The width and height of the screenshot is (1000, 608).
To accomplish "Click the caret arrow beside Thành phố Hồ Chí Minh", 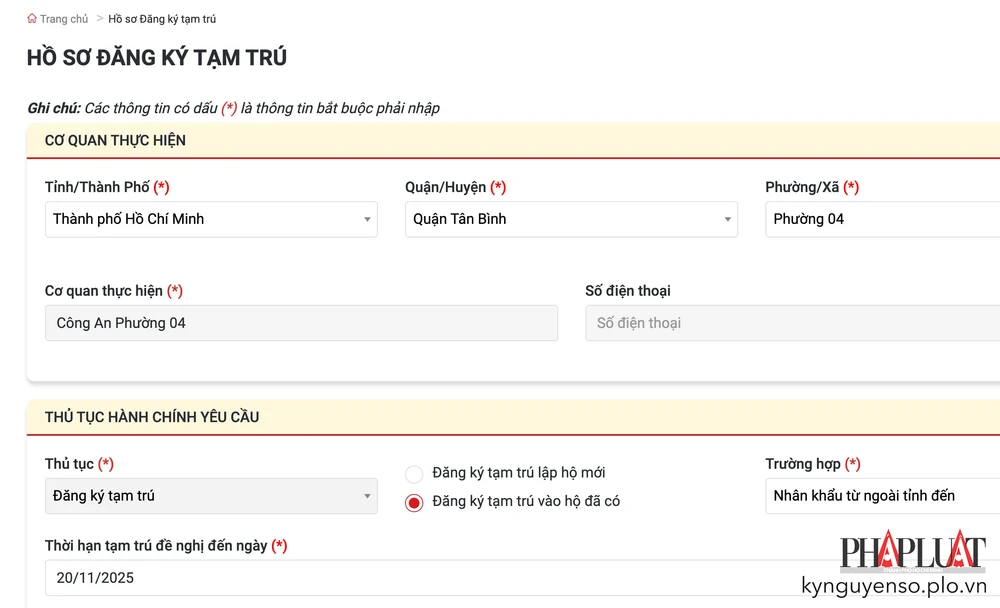I will 367,219.
